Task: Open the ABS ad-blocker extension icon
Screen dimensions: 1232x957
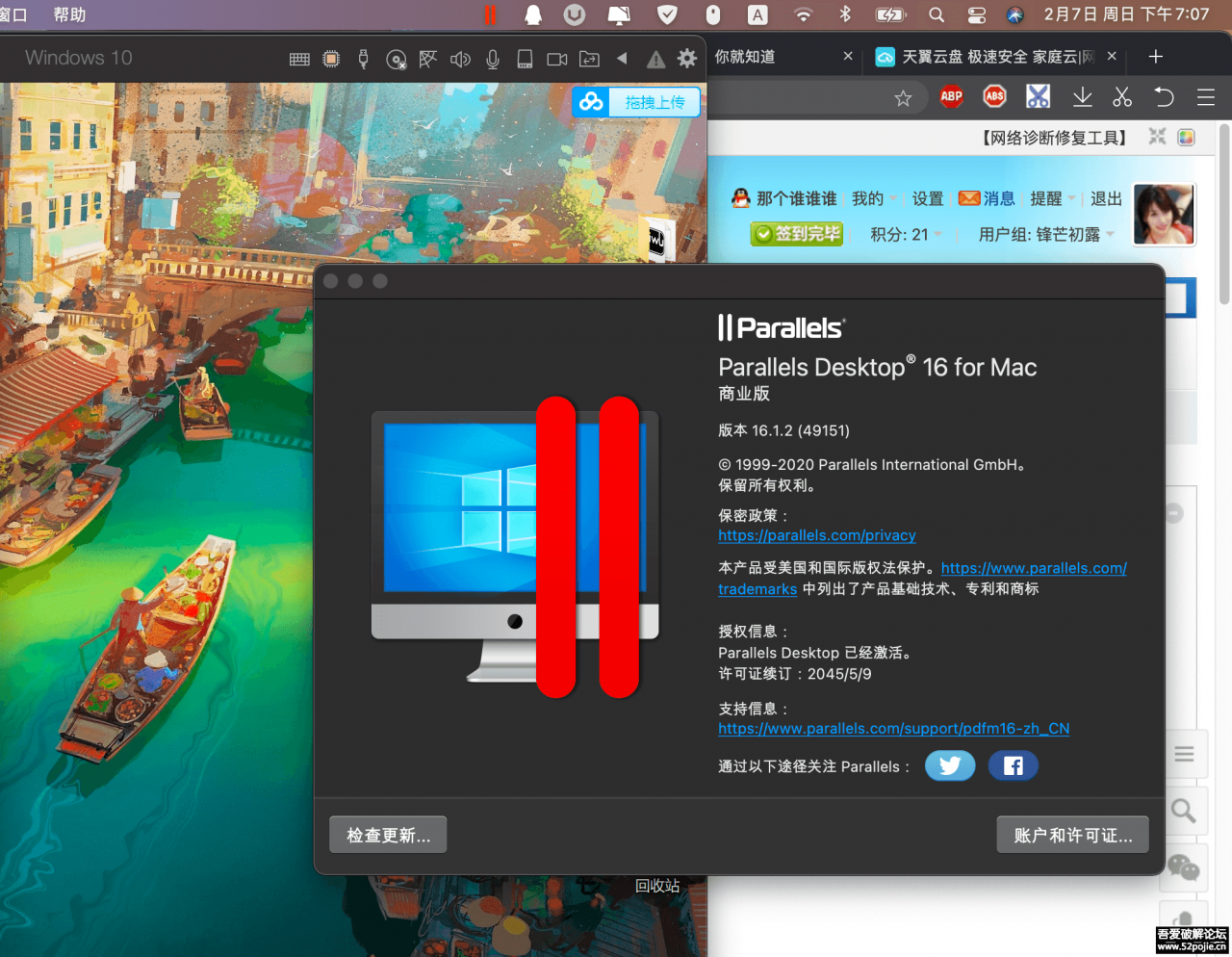Action: point(994,96)
